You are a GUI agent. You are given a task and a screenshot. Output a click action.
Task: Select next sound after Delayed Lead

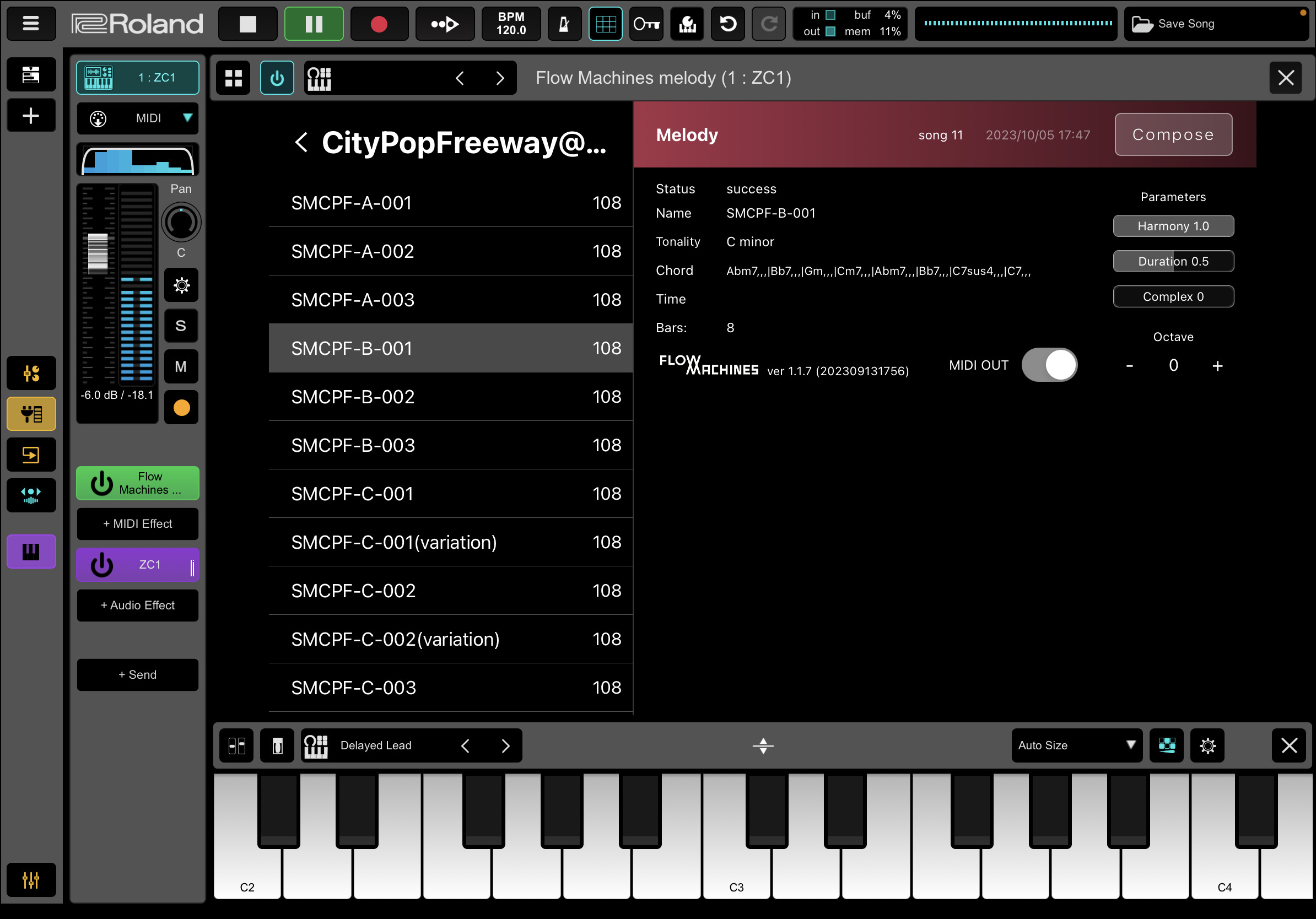tap(505, 745)
